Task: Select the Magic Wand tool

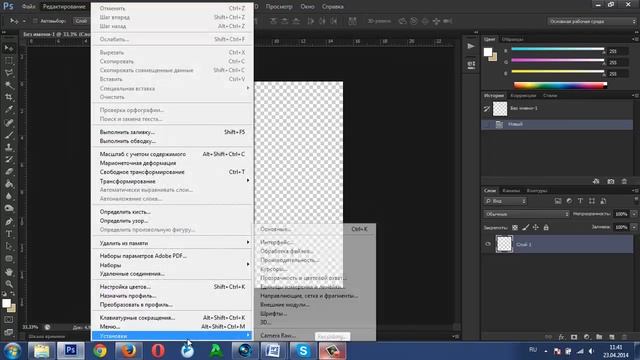Action: pyautogui.click(x=8, y=85)
